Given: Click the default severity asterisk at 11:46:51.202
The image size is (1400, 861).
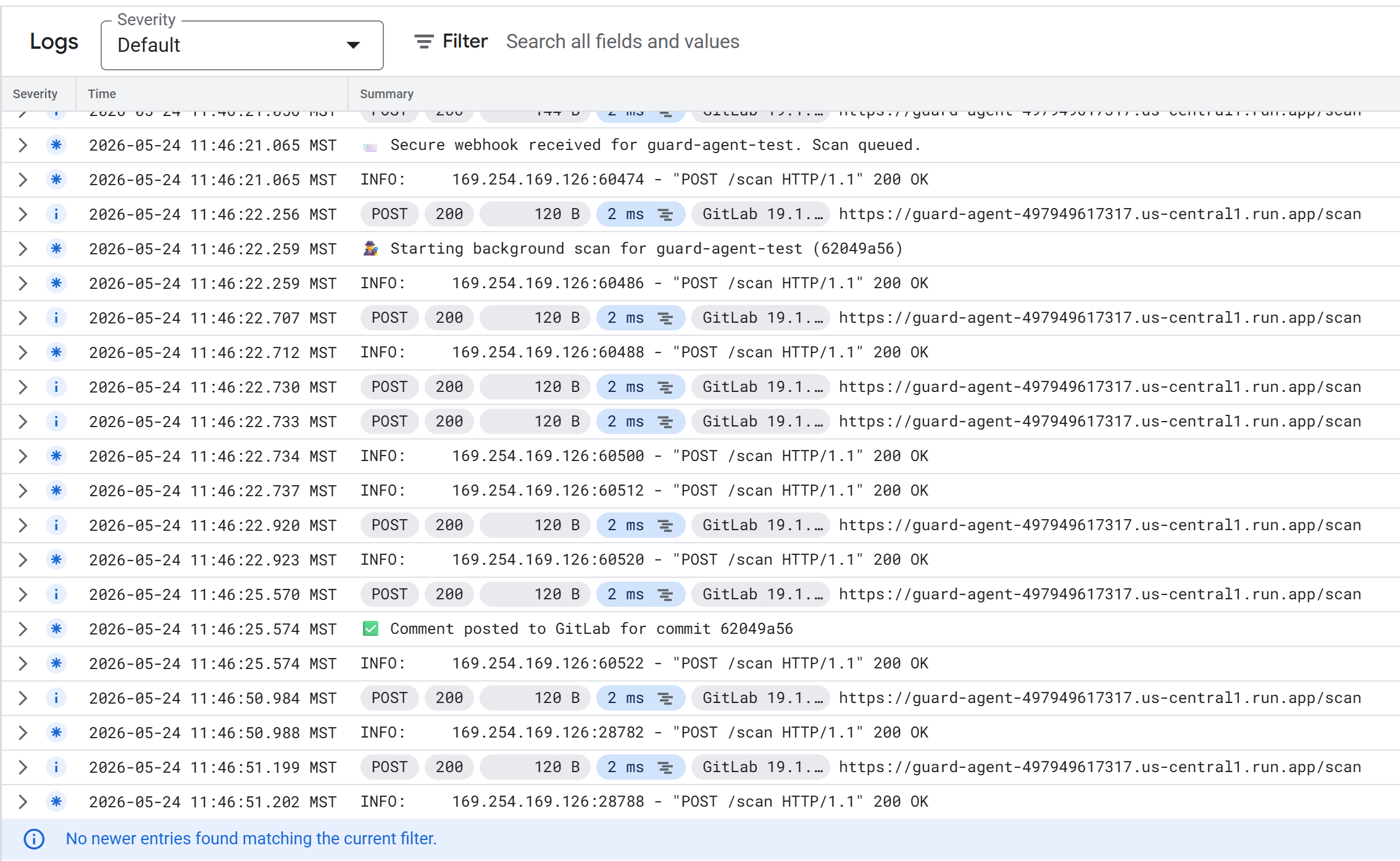Looking at the screenshot, I should pos(56,802).
